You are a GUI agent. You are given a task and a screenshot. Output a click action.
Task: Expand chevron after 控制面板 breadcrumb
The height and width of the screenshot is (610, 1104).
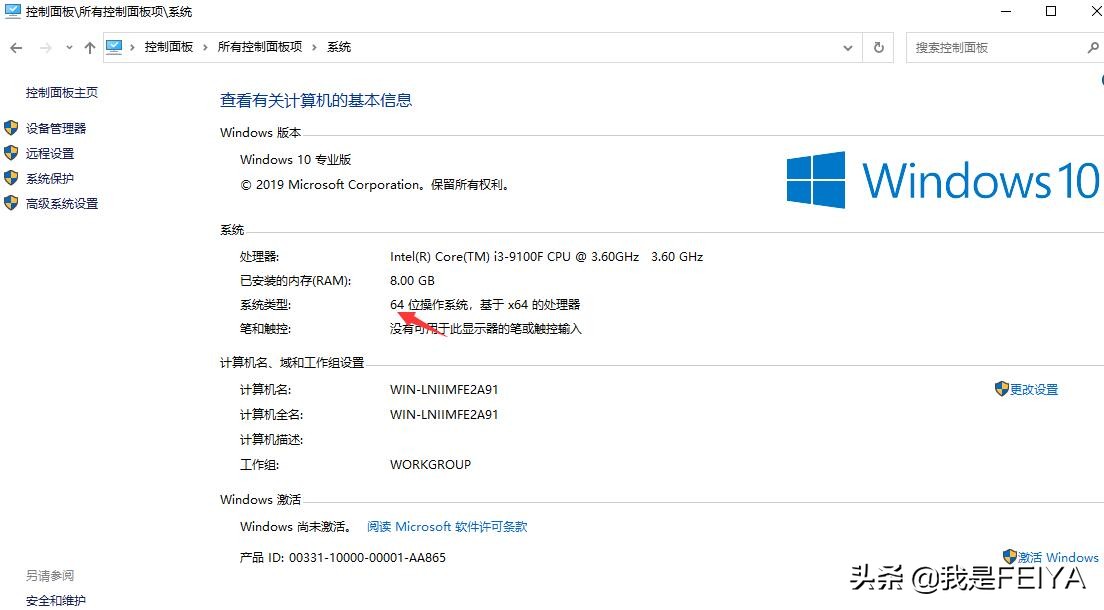tap(205, 47)
